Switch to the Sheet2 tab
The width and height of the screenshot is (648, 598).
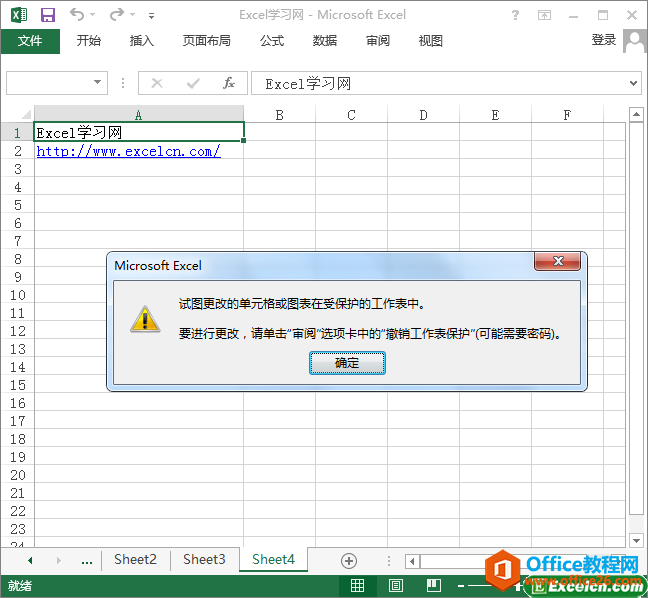coord(135,560)
